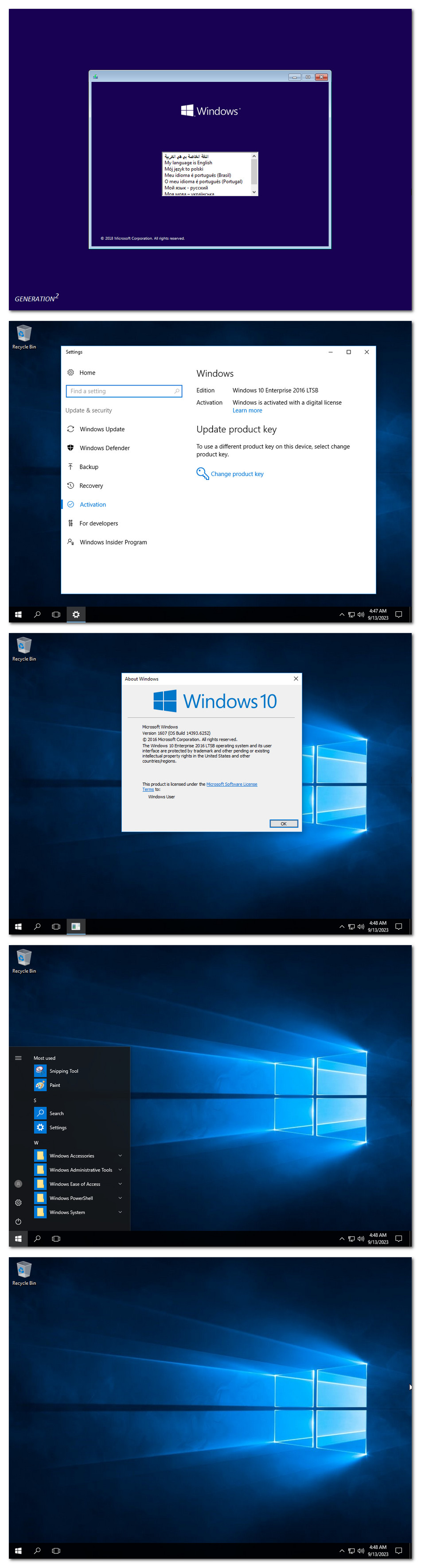Choose Meu idioma é português (Brasil)
The height and width of the screenshot is (1568, 421).
tap(197, 175)
